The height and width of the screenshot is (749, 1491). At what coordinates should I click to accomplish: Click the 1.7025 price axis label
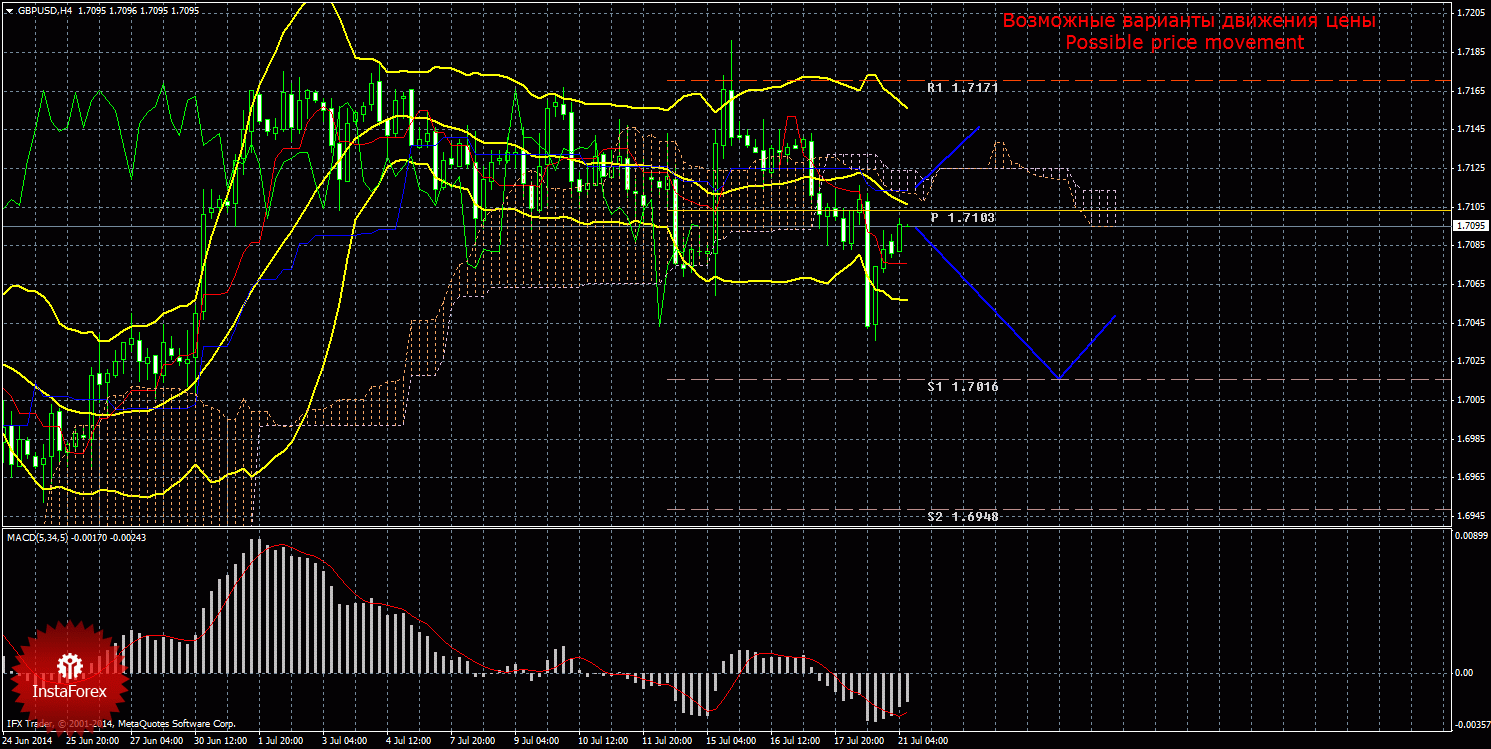(1470, 361)
